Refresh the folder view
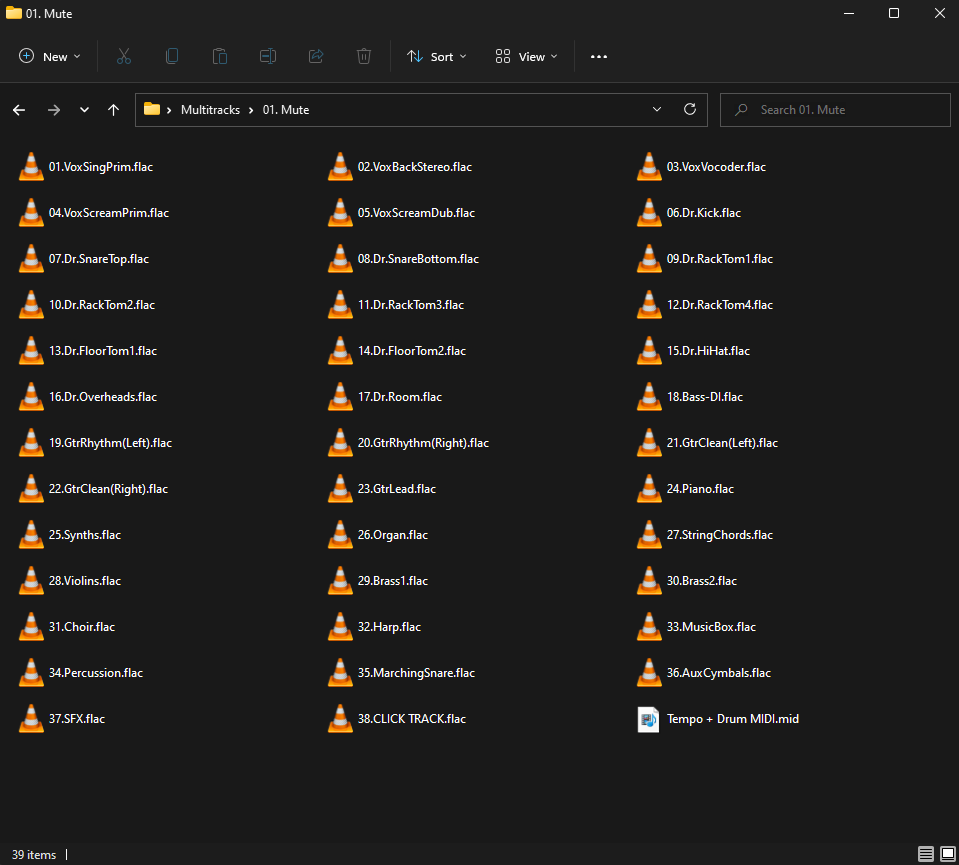Screen dimensions: 959x865 tap(689, 109)
